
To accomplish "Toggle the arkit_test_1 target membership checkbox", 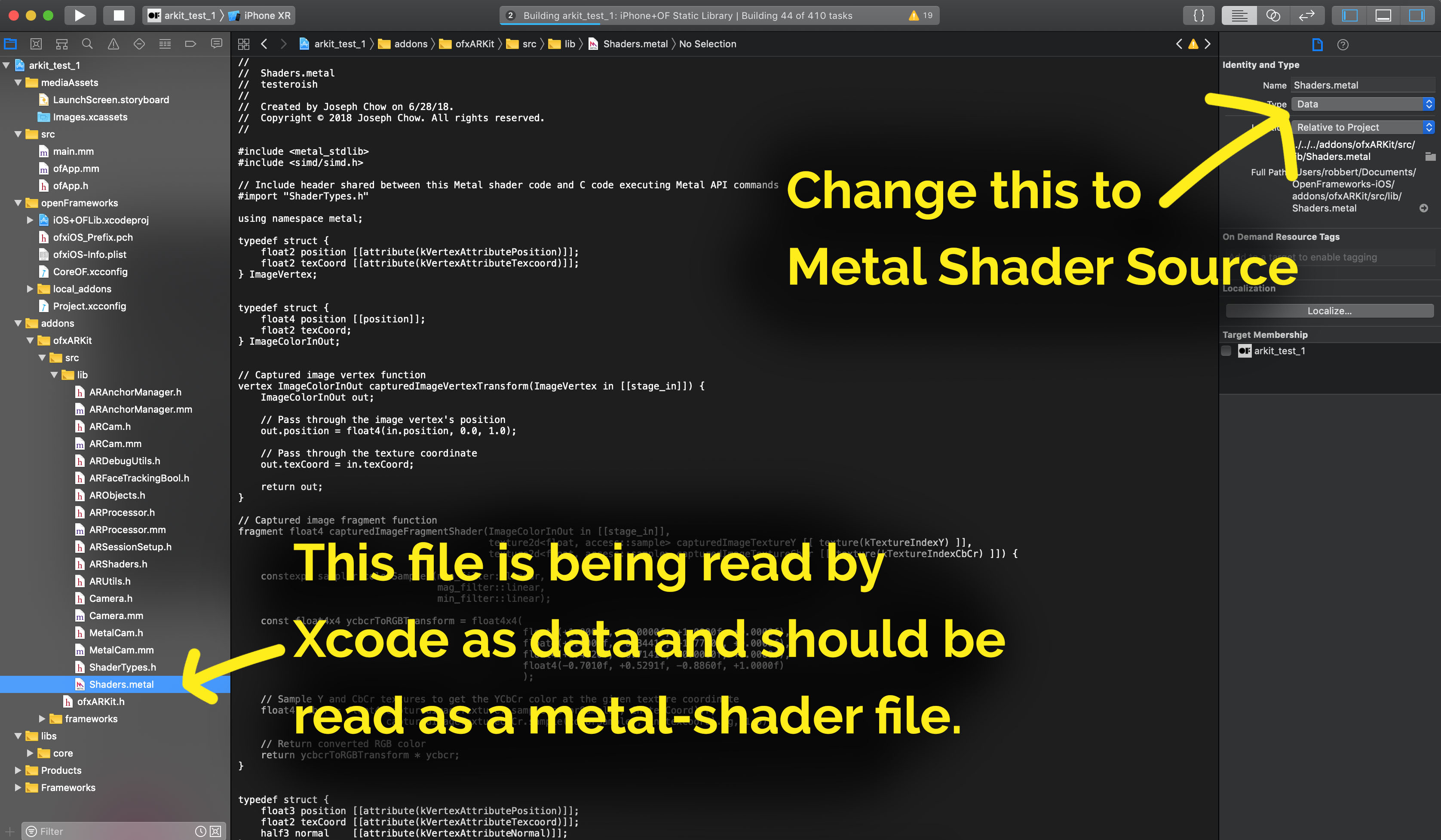I will pos(1228,351).
